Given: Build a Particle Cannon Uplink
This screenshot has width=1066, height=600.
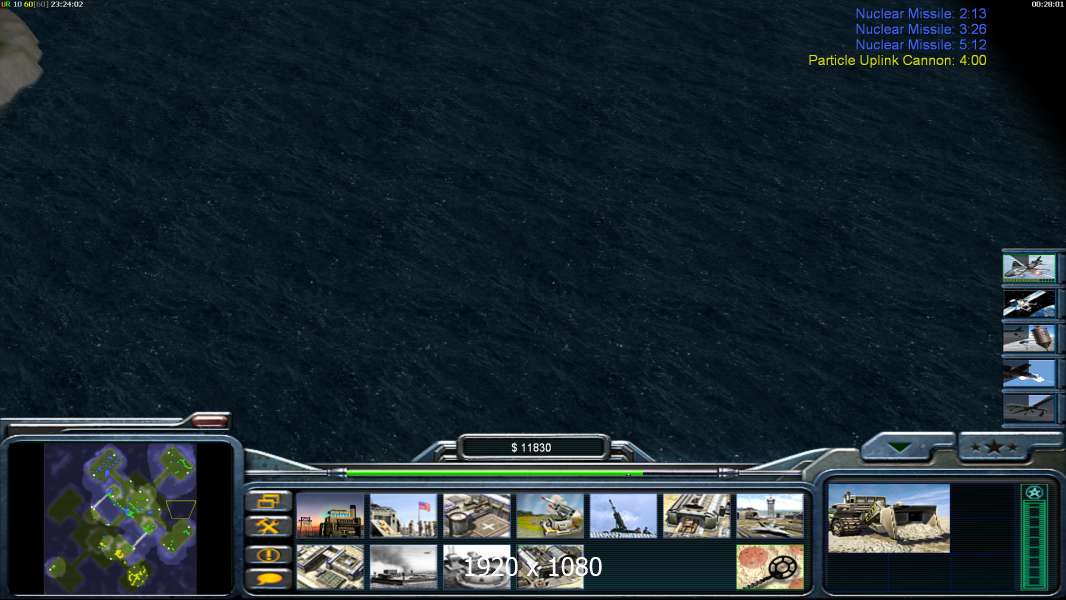Looking at the screenshot, I should click(x=477, y=567).
